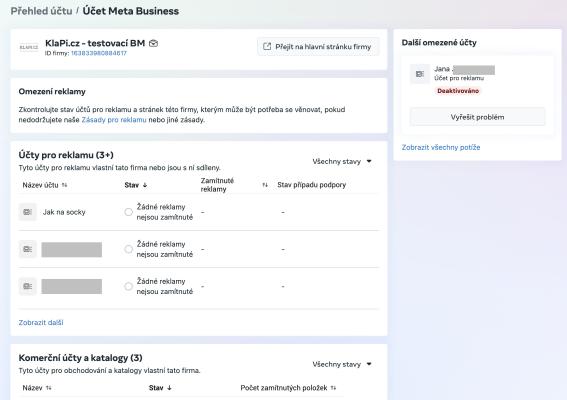The width and height of the screenshot is (567, 400).
Task: Open company ID 163833980884617 link
Action: pos(99,53)
